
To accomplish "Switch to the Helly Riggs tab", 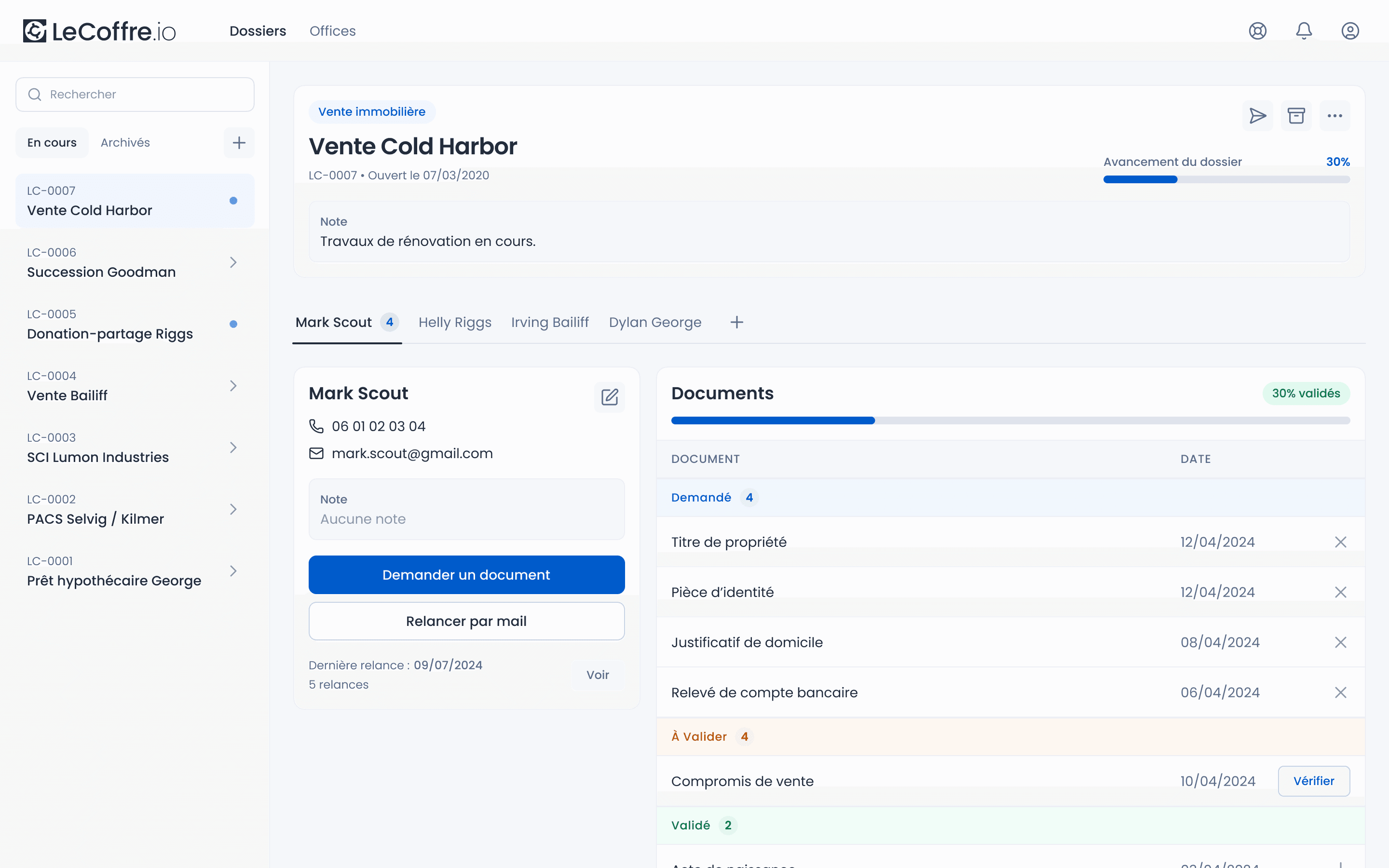I will [x=455, y=322].
